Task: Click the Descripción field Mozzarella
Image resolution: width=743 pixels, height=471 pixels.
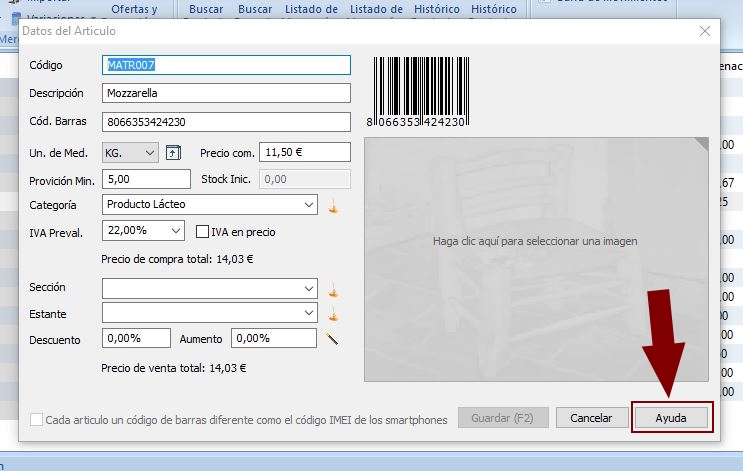Action: point(227,93)
